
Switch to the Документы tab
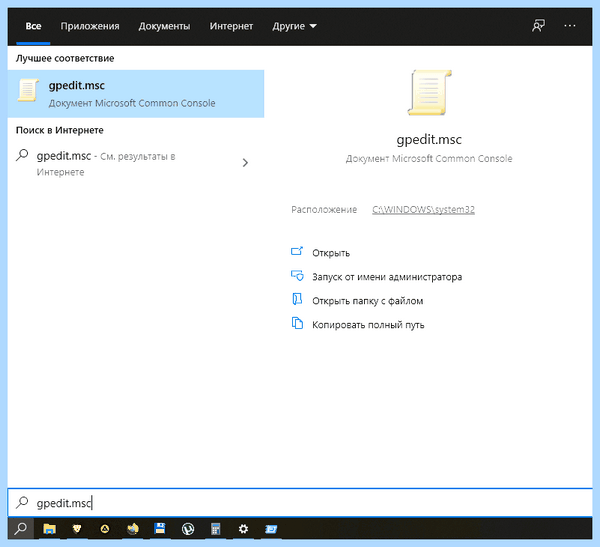(x=164, y=26)
